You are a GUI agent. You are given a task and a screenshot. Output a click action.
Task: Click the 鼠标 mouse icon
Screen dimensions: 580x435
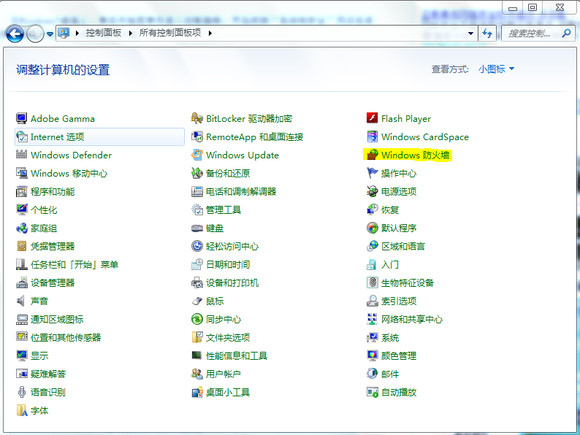coord(197,301)
